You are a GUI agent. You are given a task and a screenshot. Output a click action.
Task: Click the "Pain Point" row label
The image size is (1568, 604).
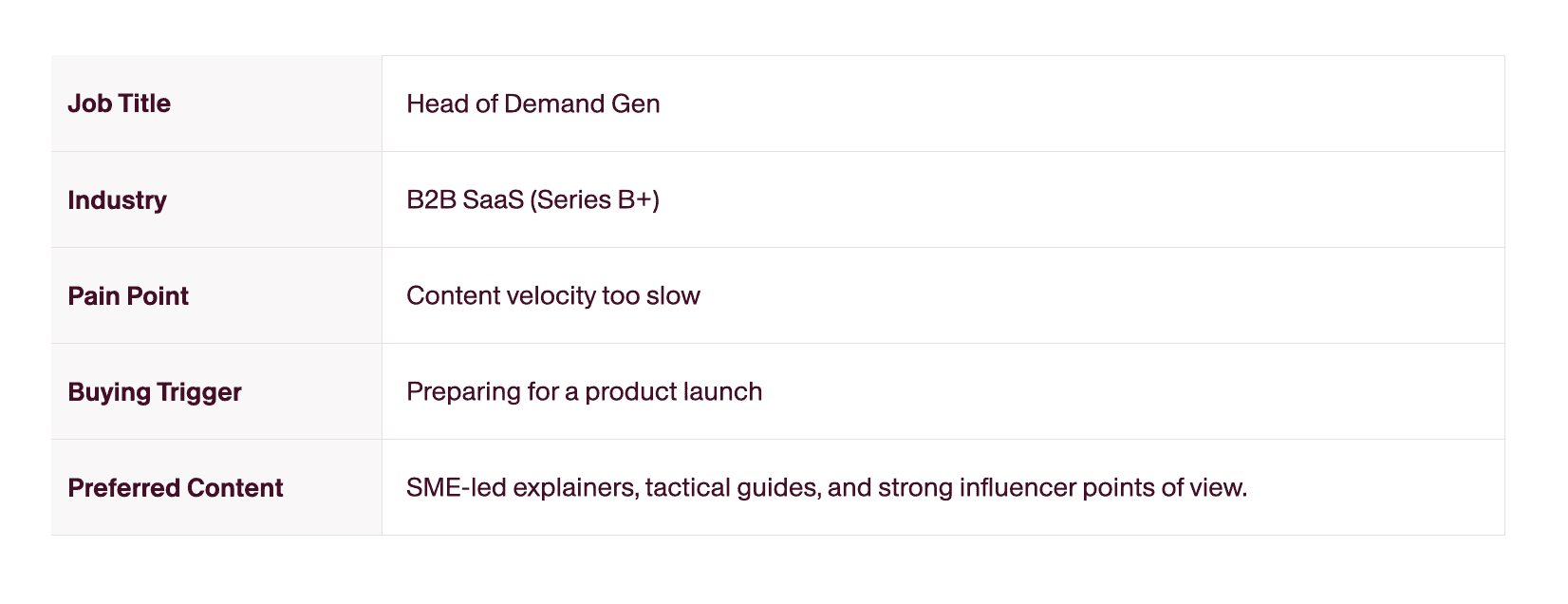tap(128, 296)
